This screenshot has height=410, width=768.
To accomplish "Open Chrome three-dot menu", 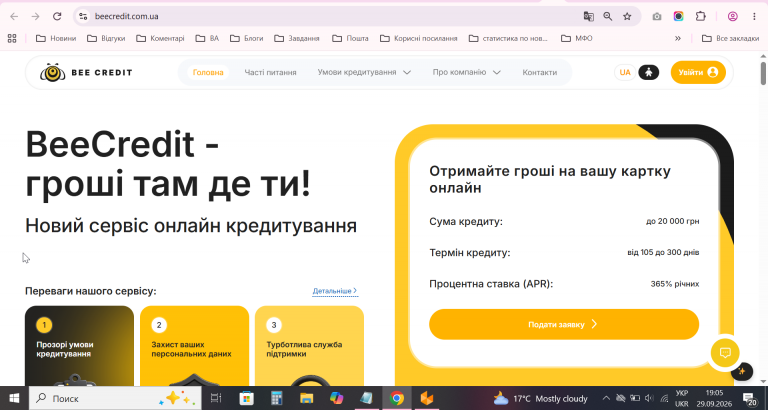I will pos(754,16).
